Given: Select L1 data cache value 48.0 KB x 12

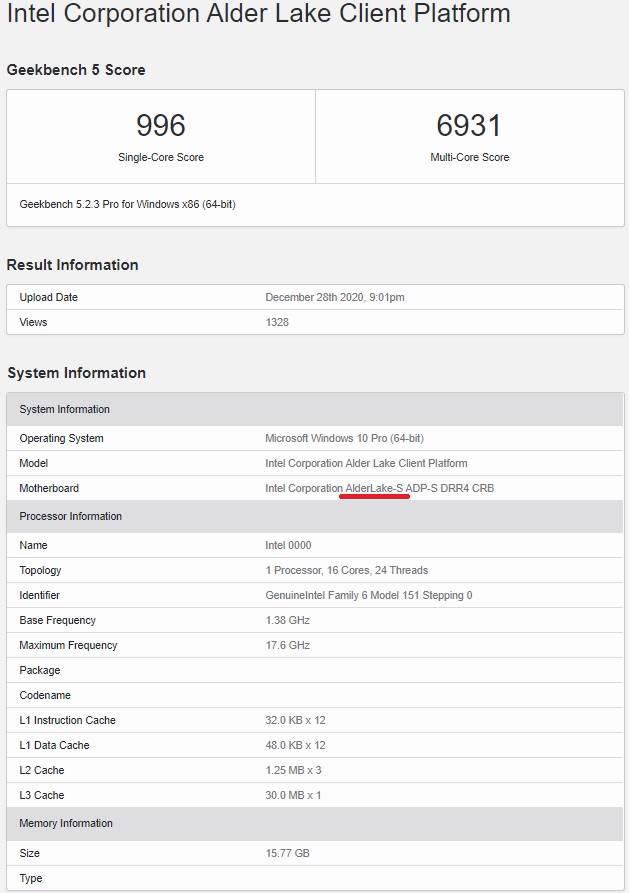Looking at the screenshot, I should (296, 746).
